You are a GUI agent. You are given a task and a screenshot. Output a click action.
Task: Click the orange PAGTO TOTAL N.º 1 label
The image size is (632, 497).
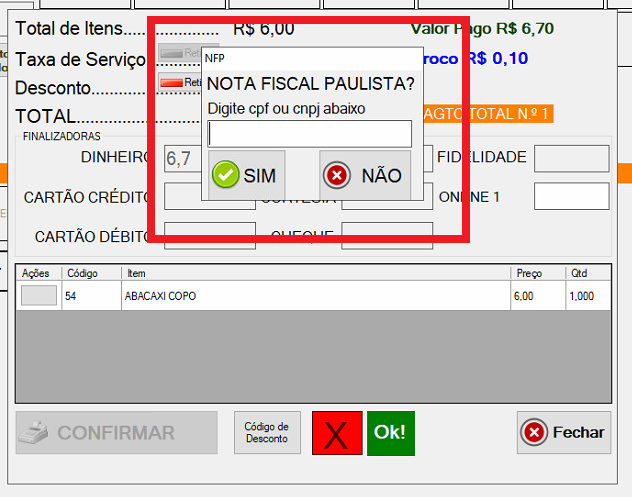point(488,114)
